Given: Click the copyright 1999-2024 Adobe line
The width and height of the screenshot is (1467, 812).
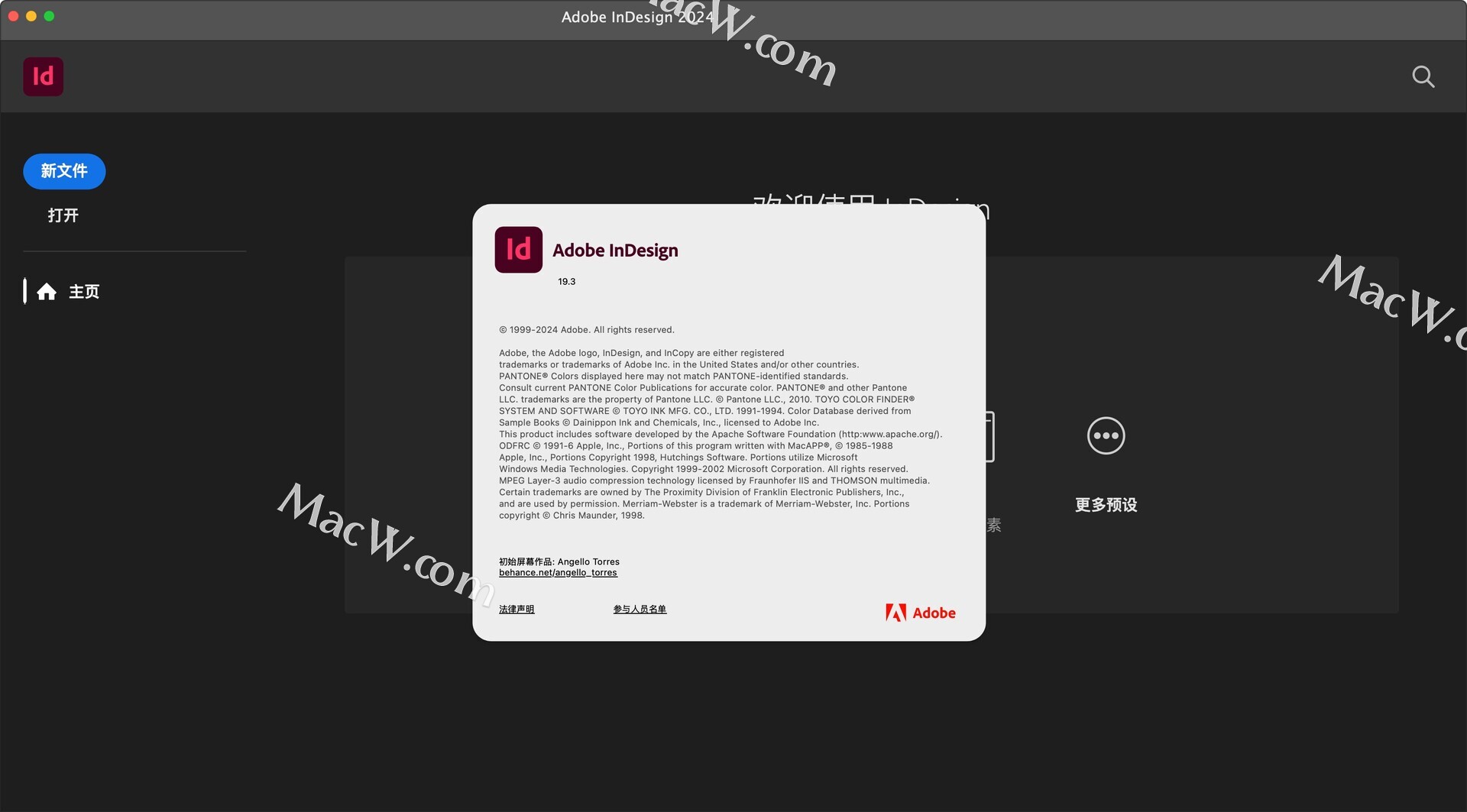Looking at the screenshot, I should click(x=587, y=330).
